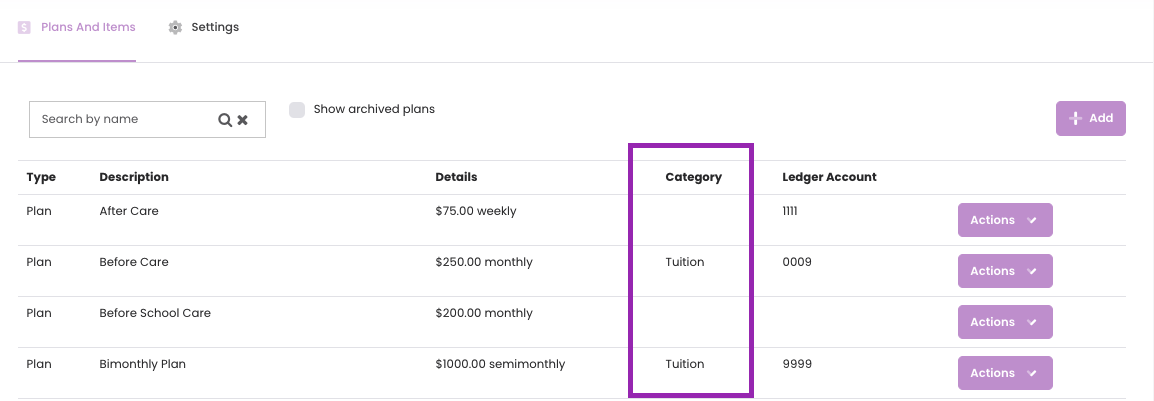Click the magnifying glass search icon

225,119
